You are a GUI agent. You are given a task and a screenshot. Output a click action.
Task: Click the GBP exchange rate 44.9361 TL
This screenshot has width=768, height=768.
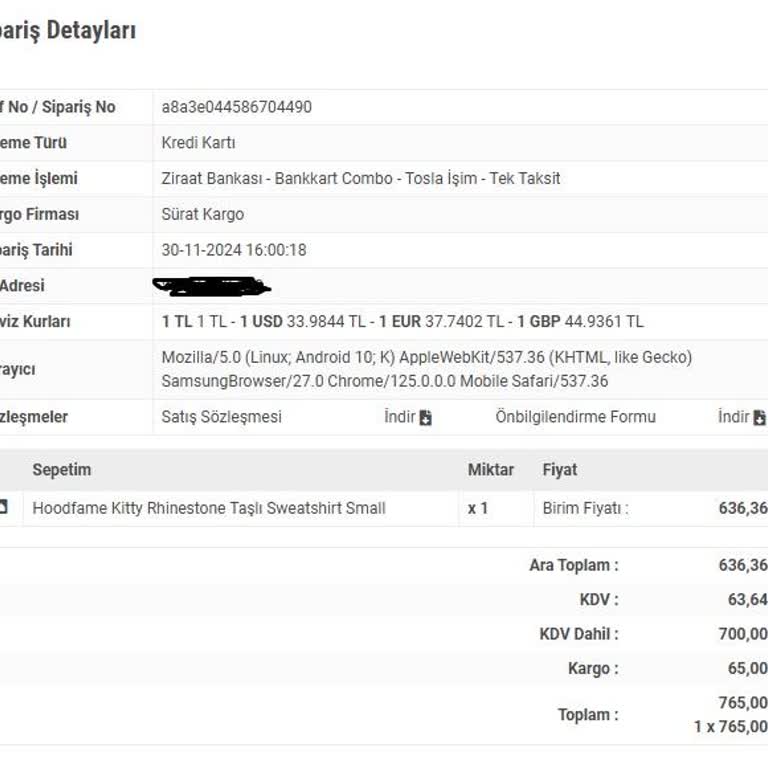coord(604,321)
